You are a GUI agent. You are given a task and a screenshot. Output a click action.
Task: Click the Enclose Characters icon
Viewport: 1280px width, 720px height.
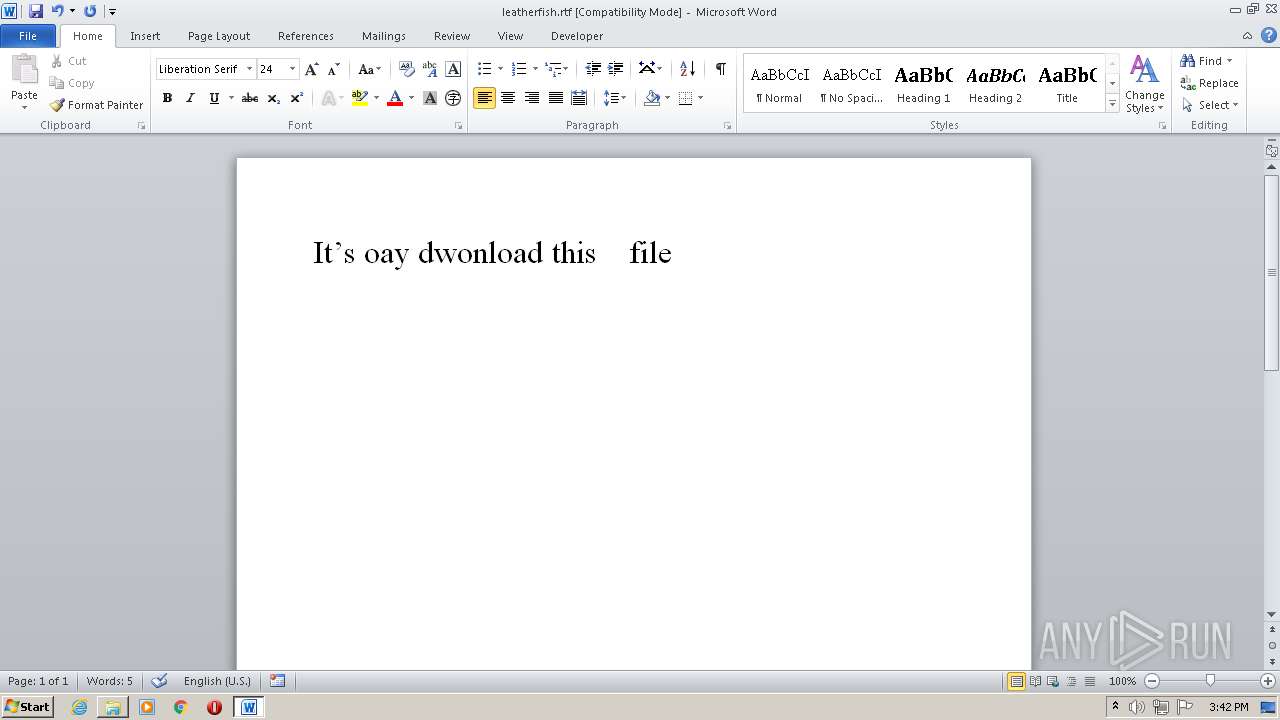pyautogui.click(x=453, y=98)
